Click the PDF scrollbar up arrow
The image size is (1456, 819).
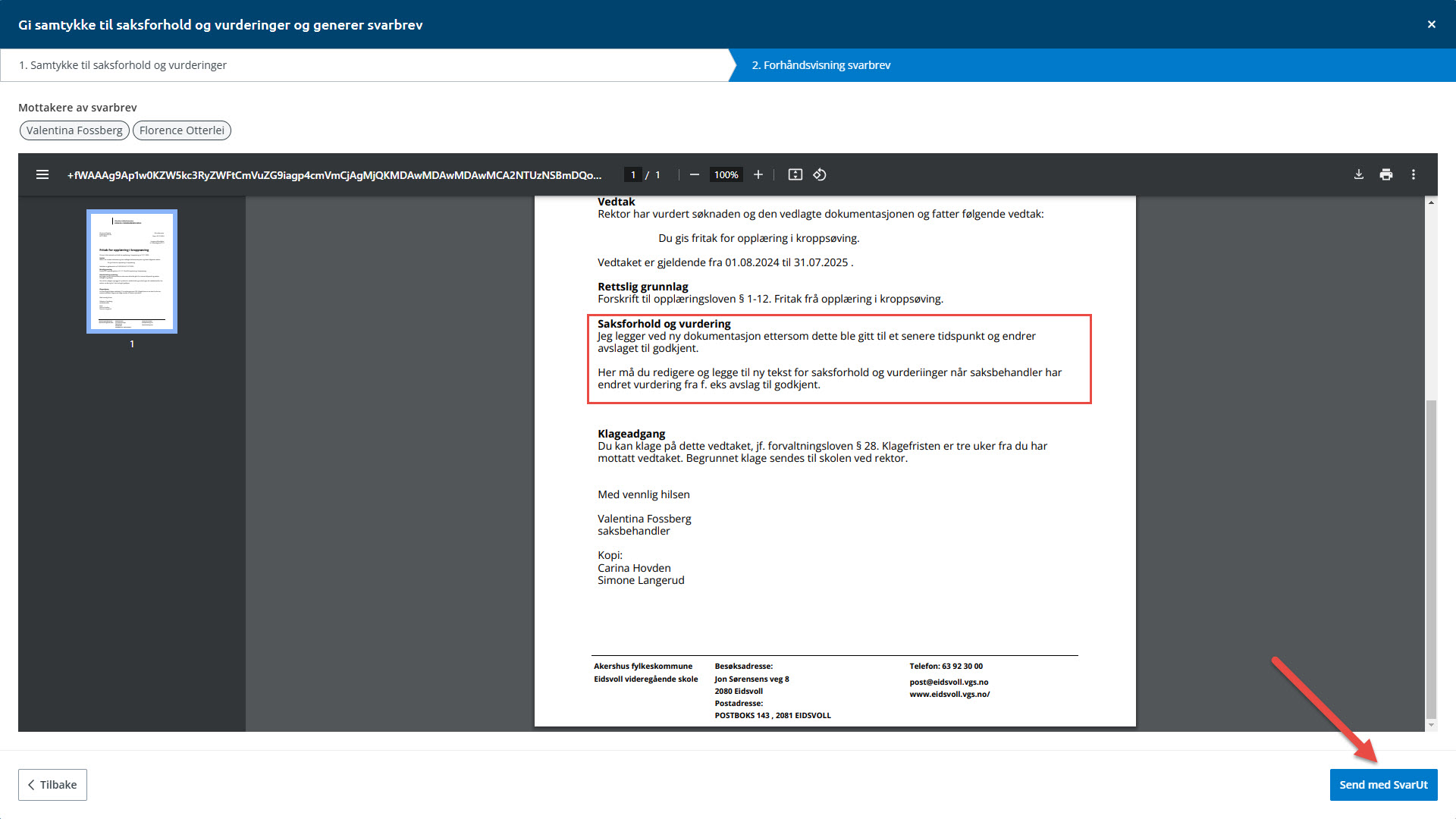(x=1431, y=202)
